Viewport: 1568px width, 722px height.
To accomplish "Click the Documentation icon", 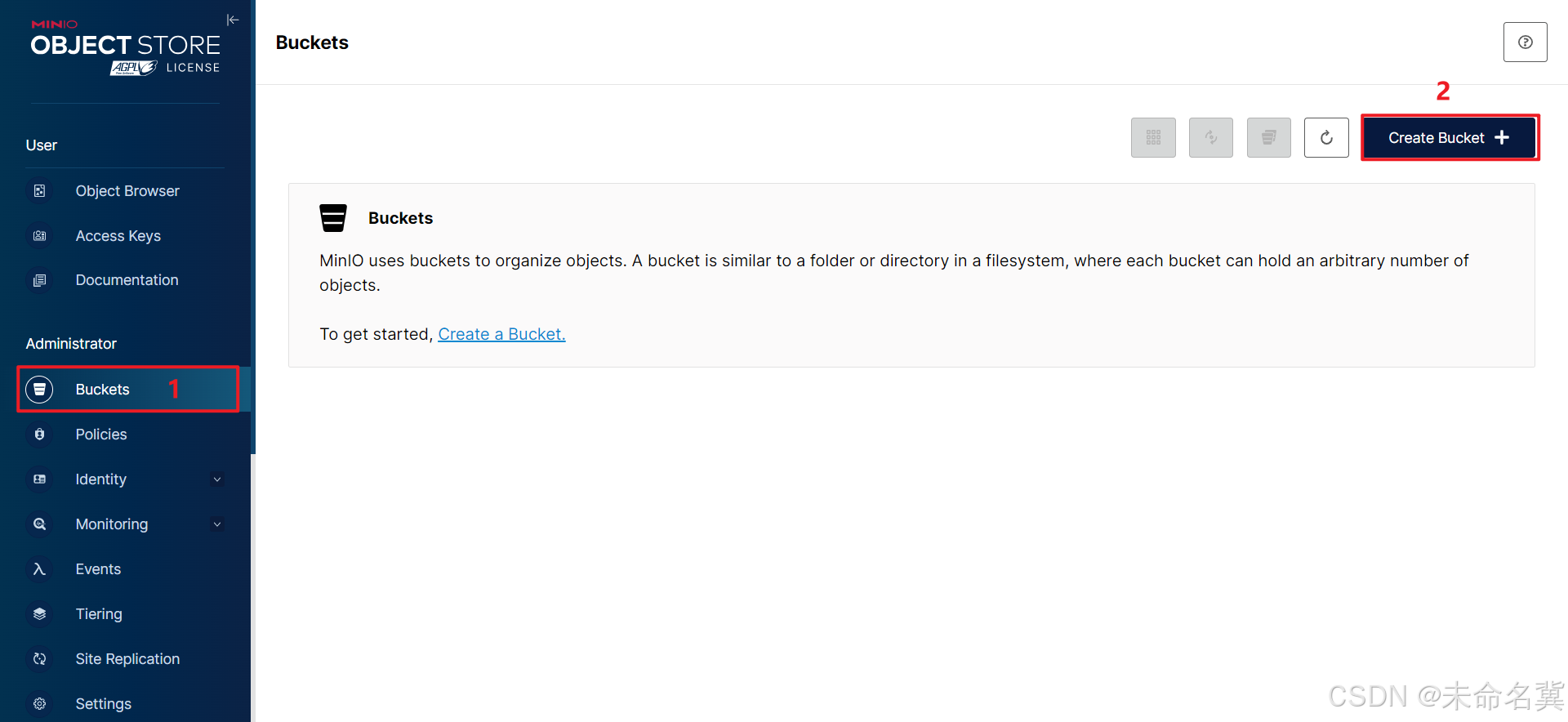I will pyautogui.click(x=39, y=280).
